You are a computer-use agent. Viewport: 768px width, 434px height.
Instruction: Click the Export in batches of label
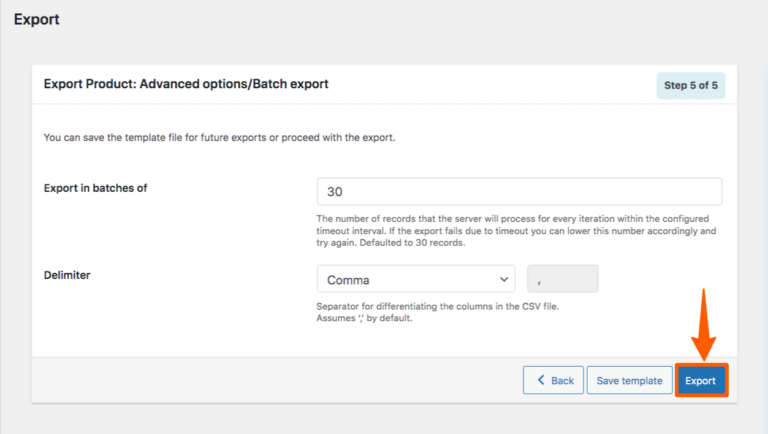pos(96,187)
